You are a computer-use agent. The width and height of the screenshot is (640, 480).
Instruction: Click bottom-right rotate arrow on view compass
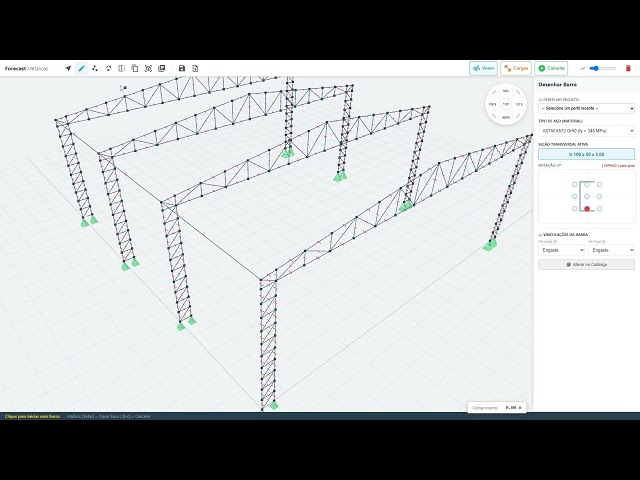point(518,116)
